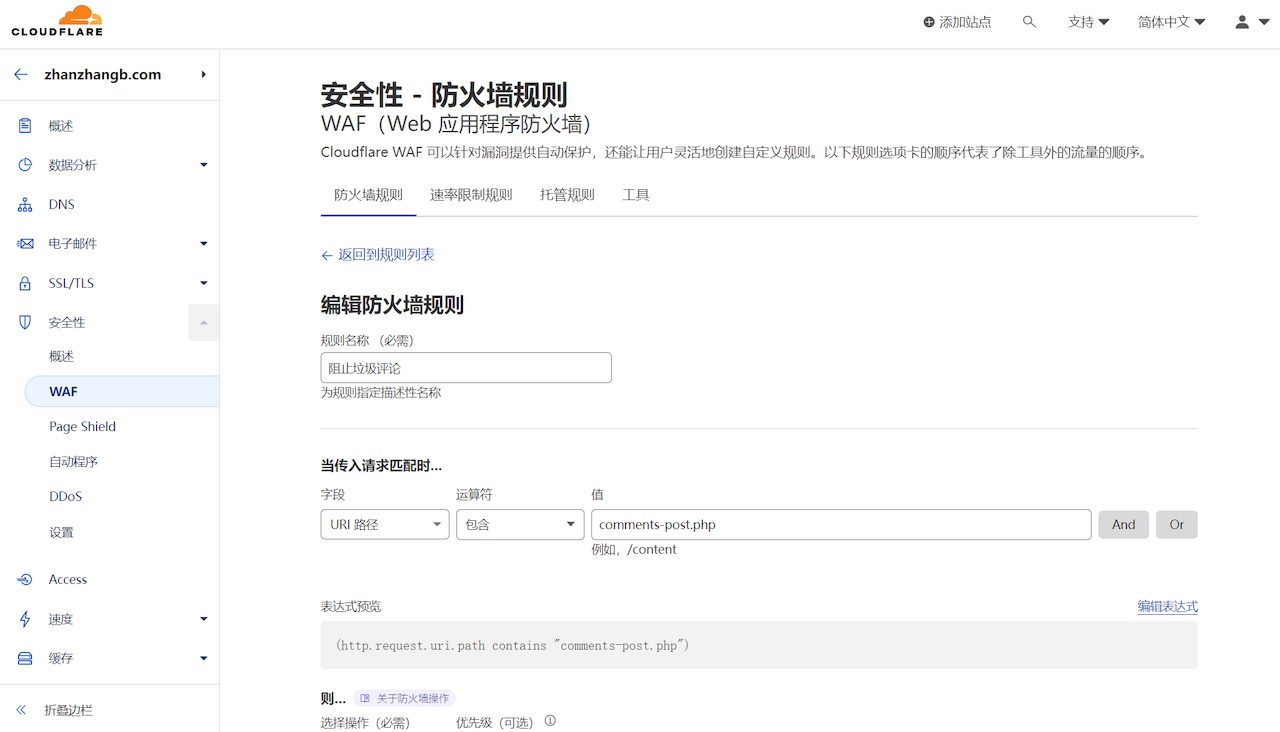Switch to 托管规则 tab
Viewport: 1280px width, 732px height.
click(x=567, y=195)
